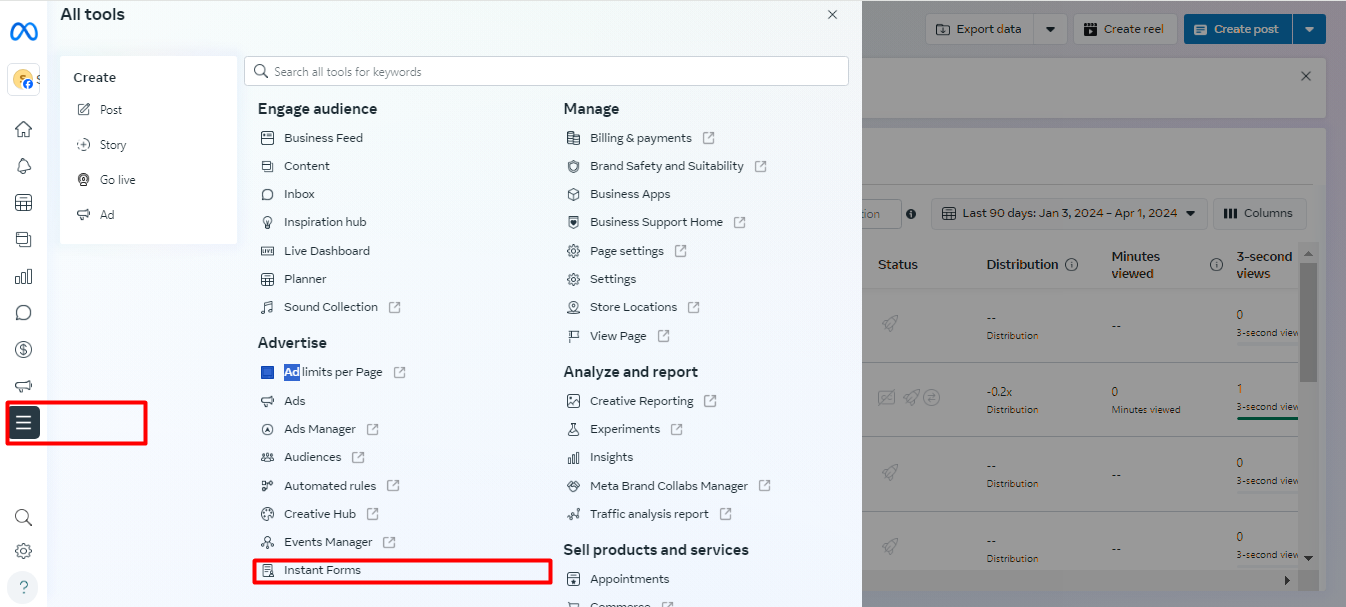The height and width of the screenshot is (607, 1346).
Task: Open Billing & payments
Action: [x=641, y=138]
